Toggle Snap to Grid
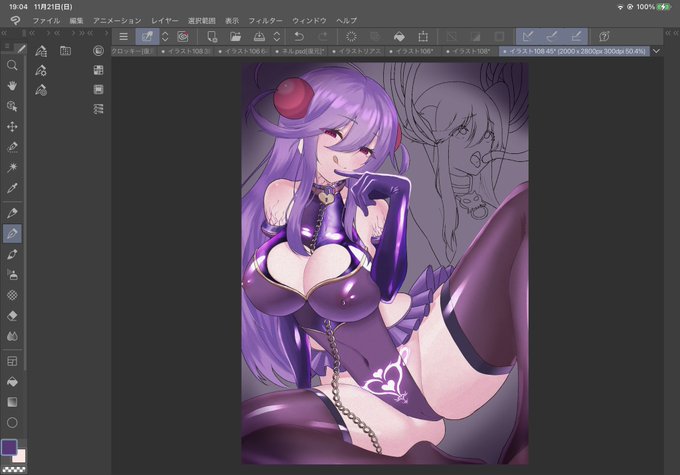The image size is (680, 475). 576,36
